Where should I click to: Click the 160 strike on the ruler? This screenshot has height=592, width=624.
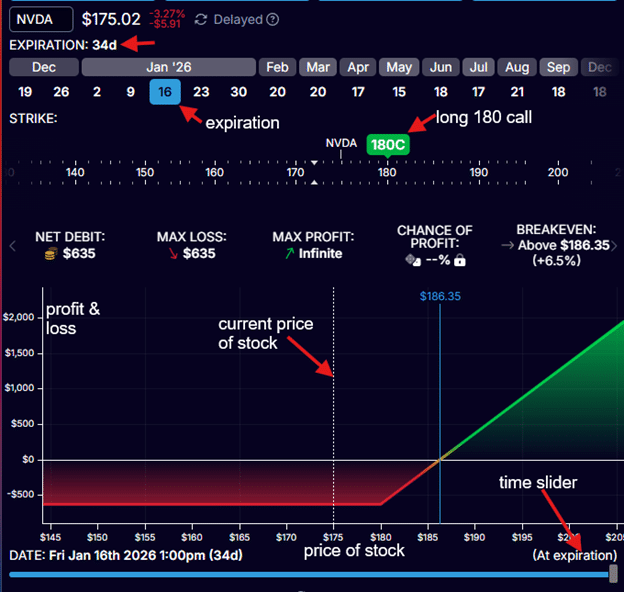click(x=214, y=172)
